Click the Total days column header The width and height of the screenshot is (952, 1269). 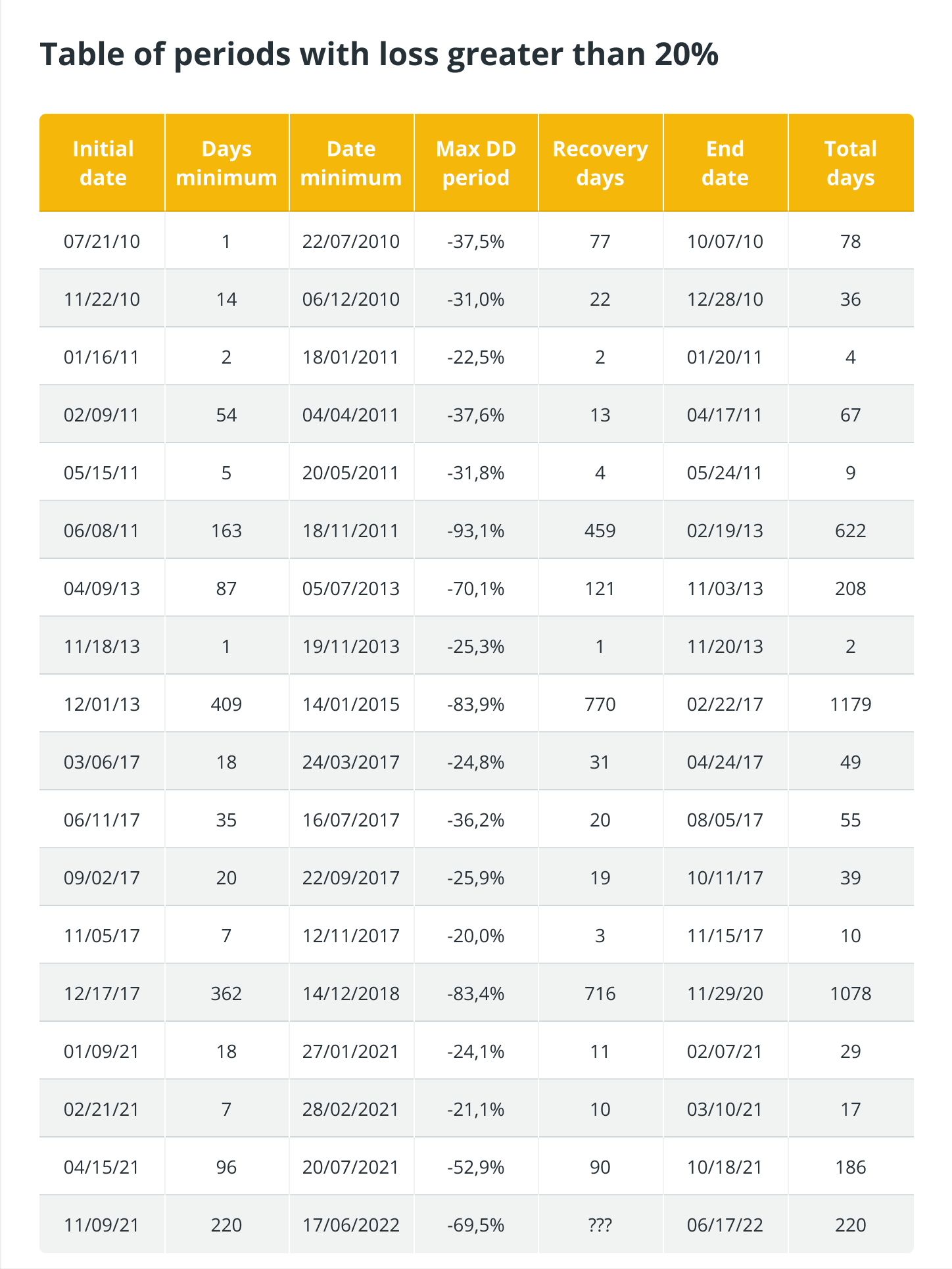click(x=850, y=163)
